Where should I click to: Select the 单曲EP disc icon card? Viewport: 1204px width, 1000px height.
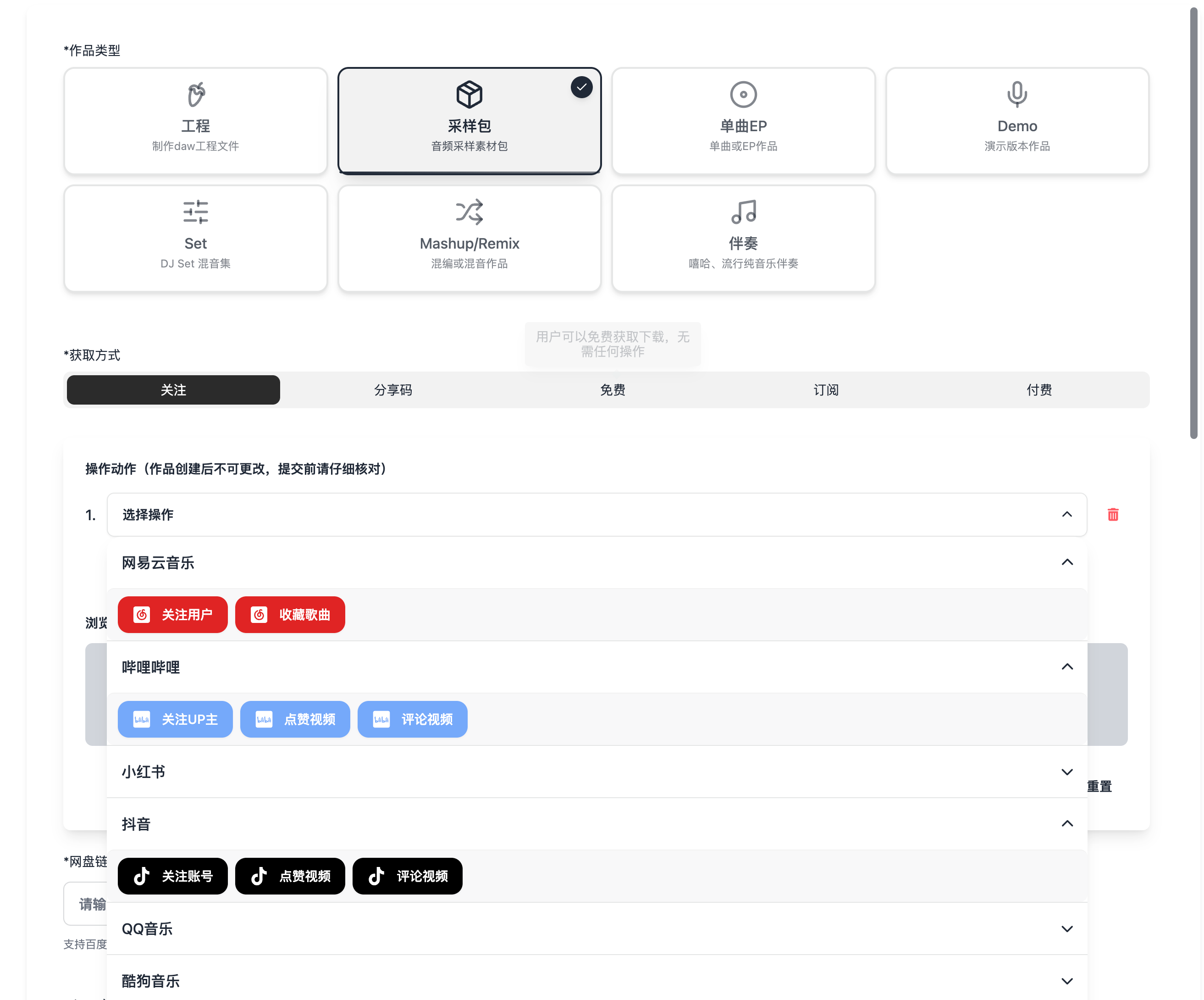pos(742,121)
